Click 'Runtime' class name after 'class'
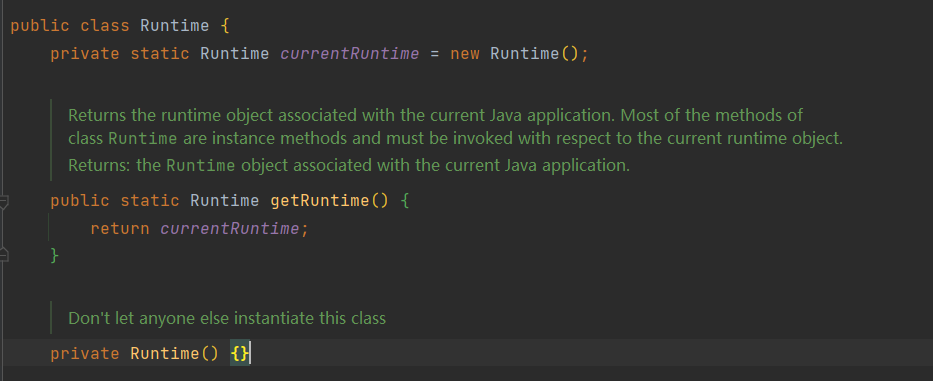The height and width of the screenshot is (381, 933). pyautogui.click(x=174, y=26)
